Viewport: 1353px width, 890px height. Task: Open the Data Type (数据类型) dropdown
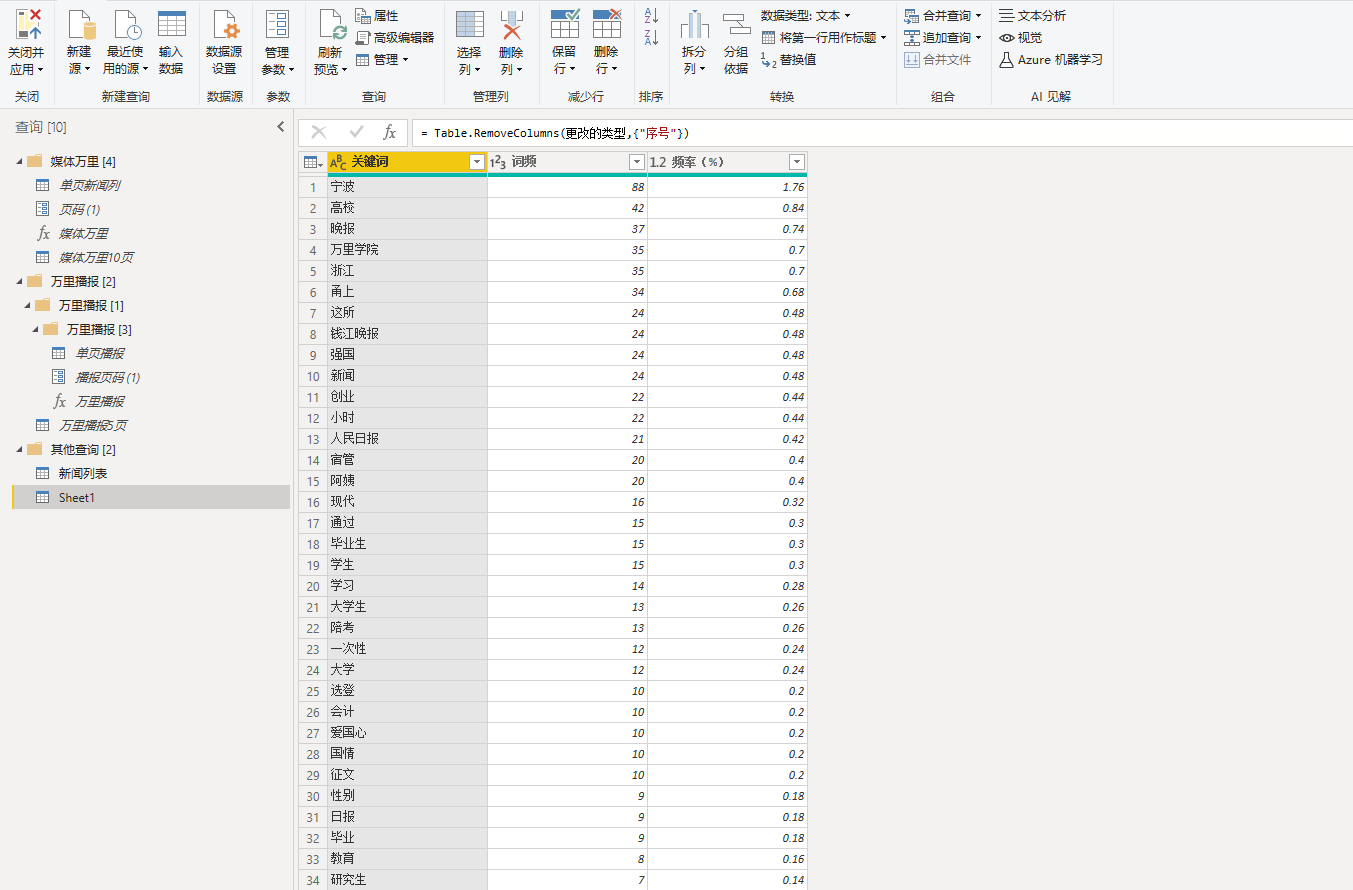(x=805, y=16)
